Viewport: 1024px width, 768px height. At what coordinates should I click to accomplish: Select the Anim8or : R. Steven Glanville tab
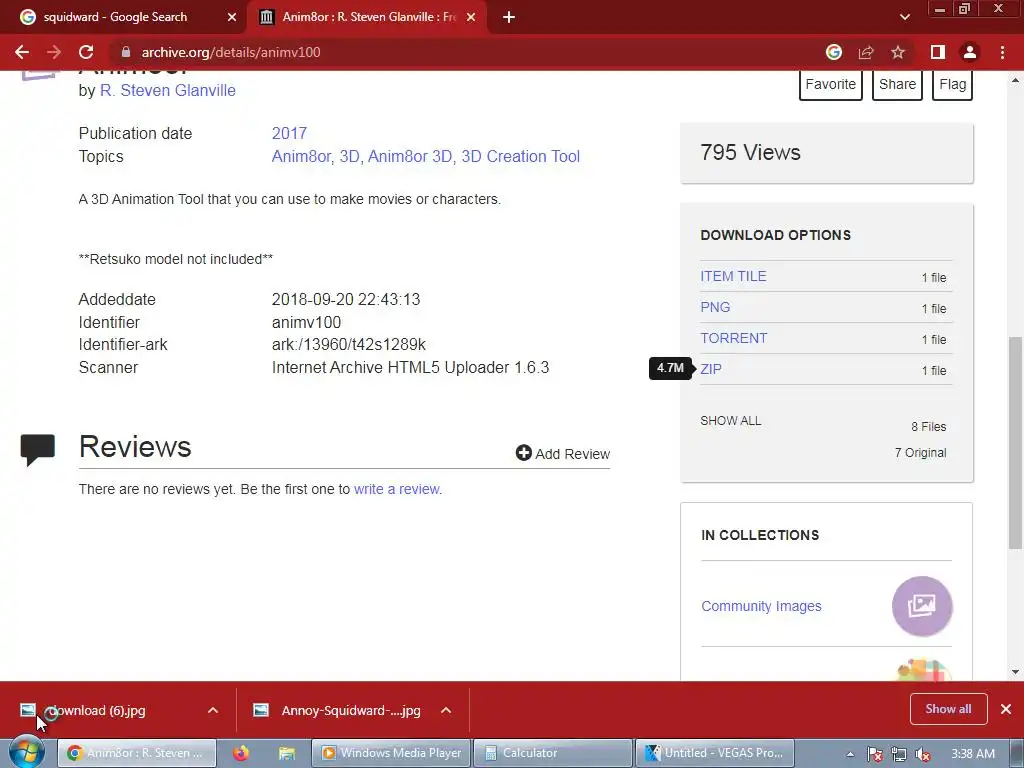[x=366, y=17]
